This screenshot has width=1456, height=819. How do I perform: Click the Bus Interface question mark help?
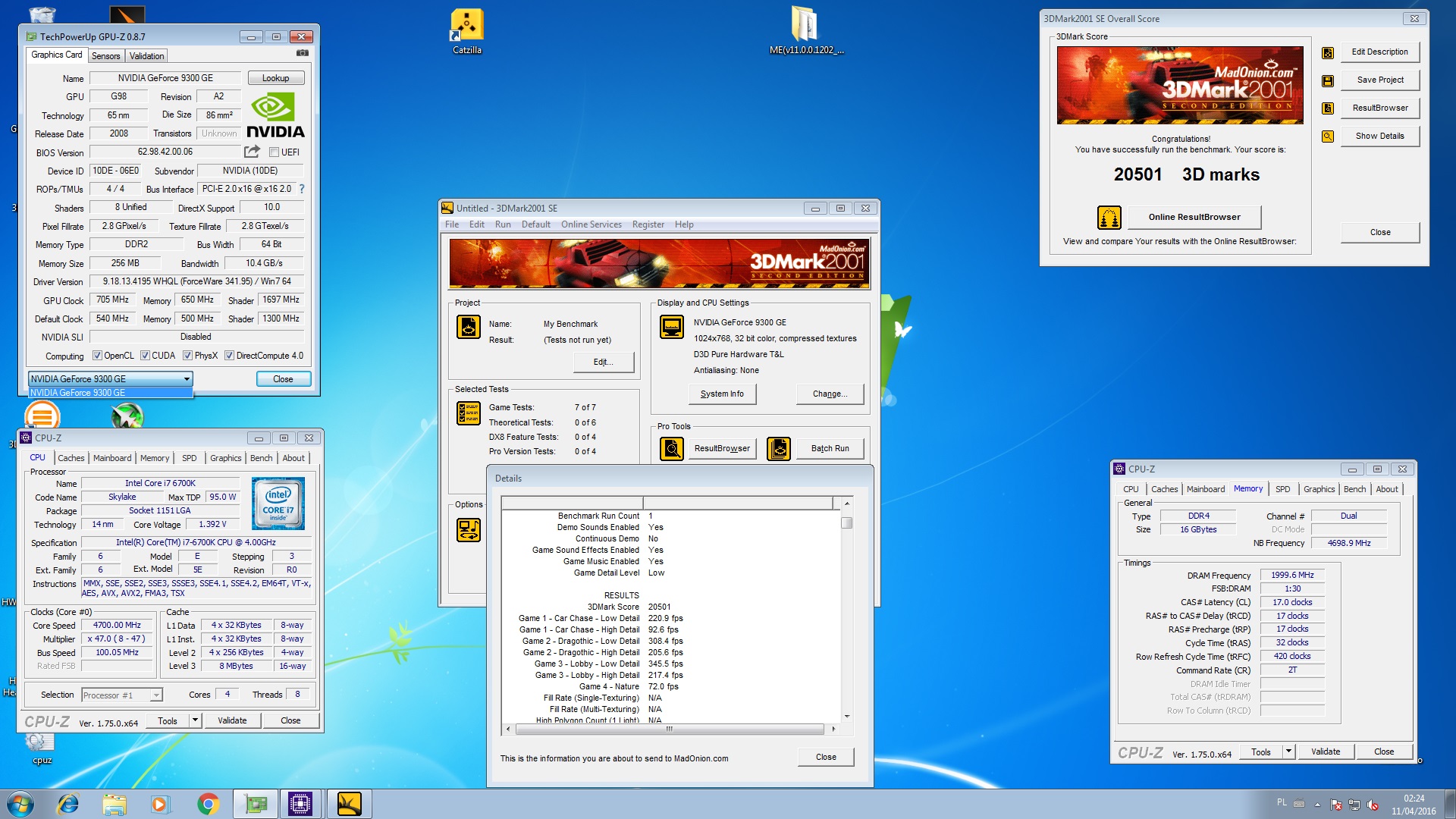(302, 189)
